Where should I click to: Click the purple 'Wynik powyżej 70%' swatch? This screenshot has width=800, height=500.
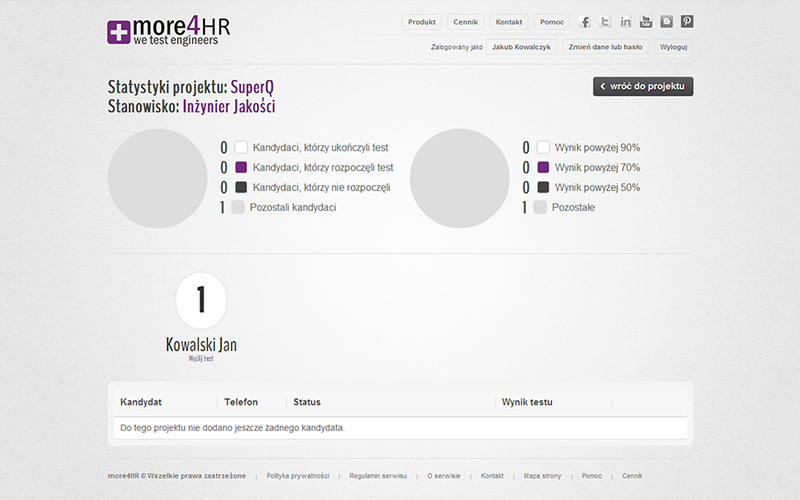click(x=543, y=167)
